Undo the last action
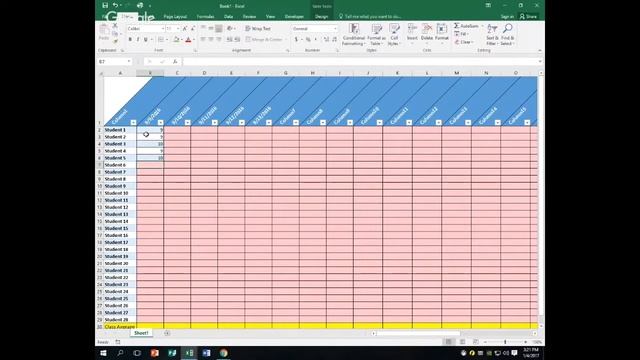Screen dimensions: 640x360 click(x=116, y=5)
